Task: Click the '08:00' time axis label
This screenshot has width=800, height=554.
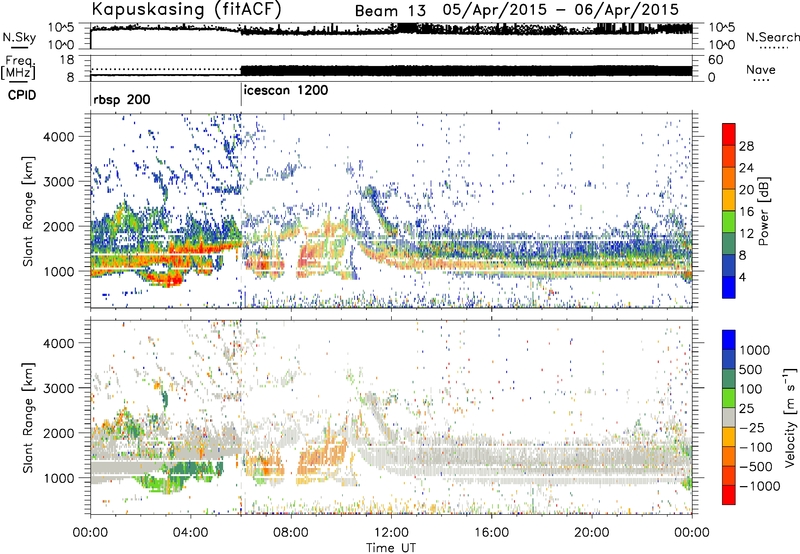Action: (290, 533)
